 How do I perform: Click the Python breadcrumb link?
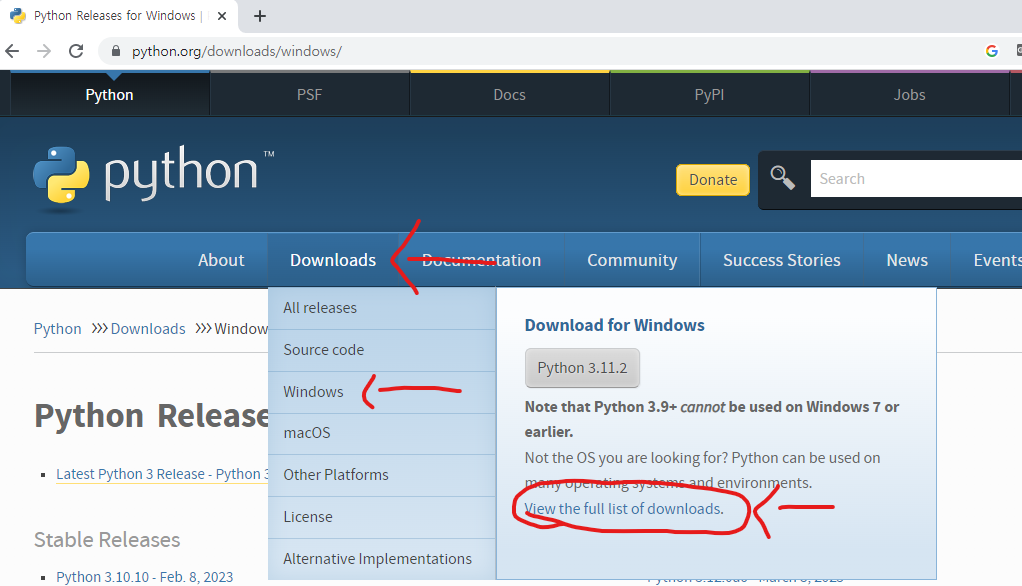[x=57, y=329]
